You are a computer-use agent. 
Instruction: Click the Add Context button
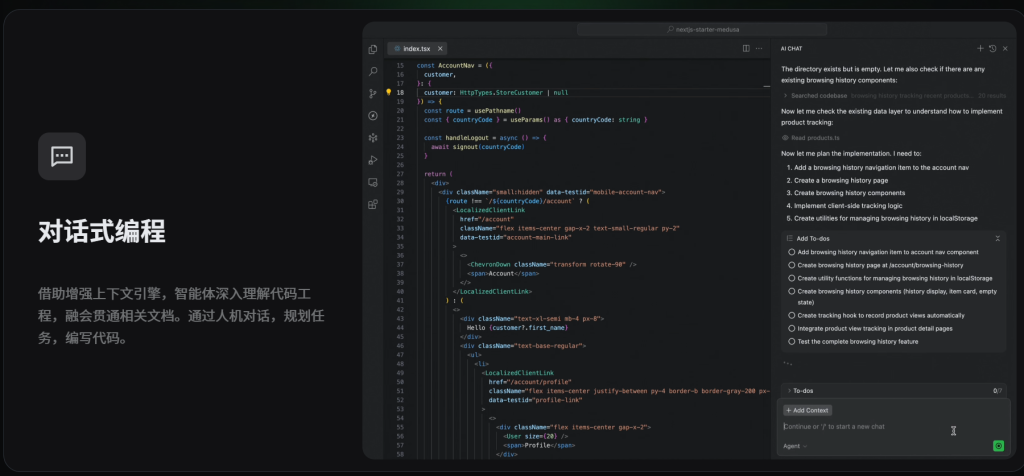807,410
